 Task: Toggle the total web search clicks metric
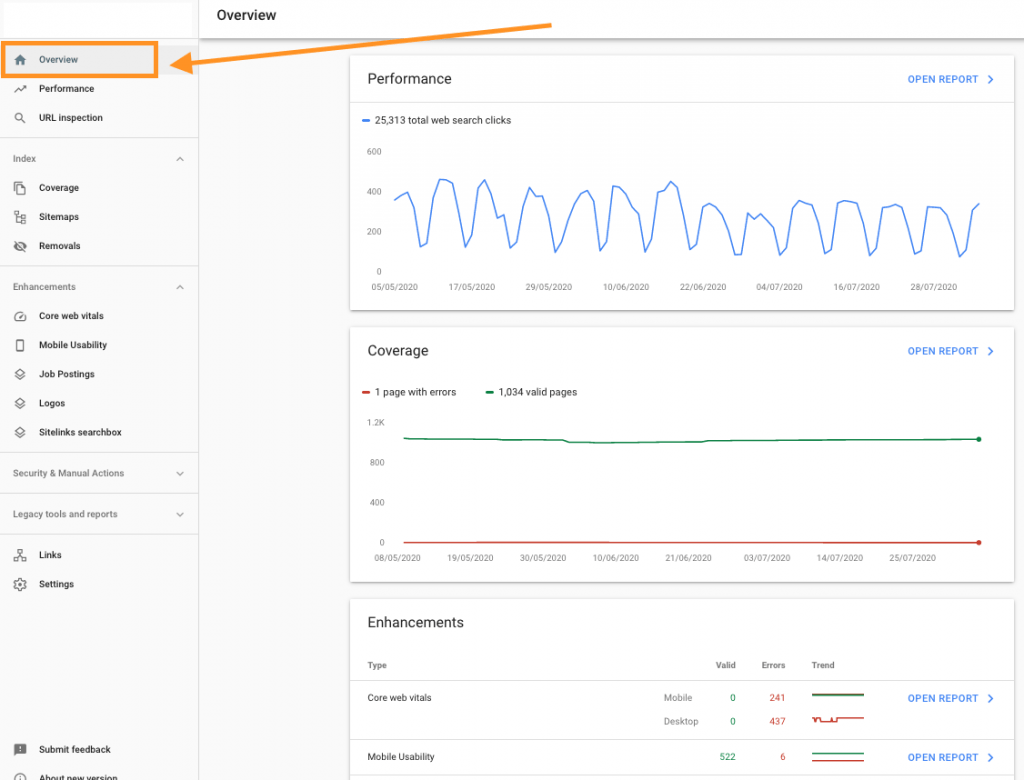[x=437, y=120]
